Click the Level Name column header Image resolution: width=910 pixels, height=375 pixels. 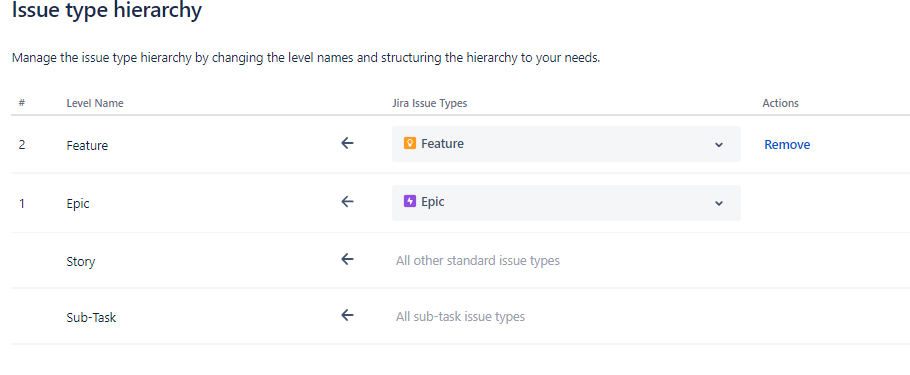pos(95,103)
